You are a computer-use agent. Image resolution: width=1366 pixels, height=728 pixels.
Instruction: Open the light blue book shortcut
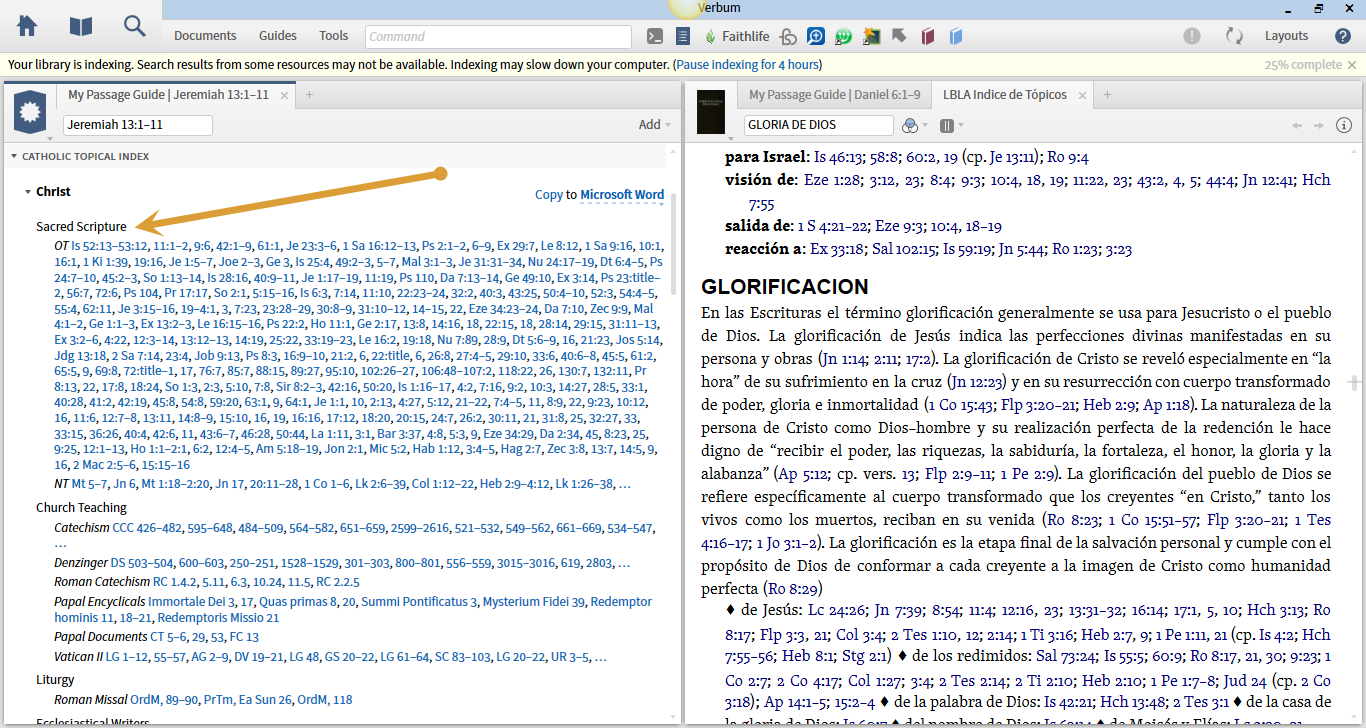point(956,37)
